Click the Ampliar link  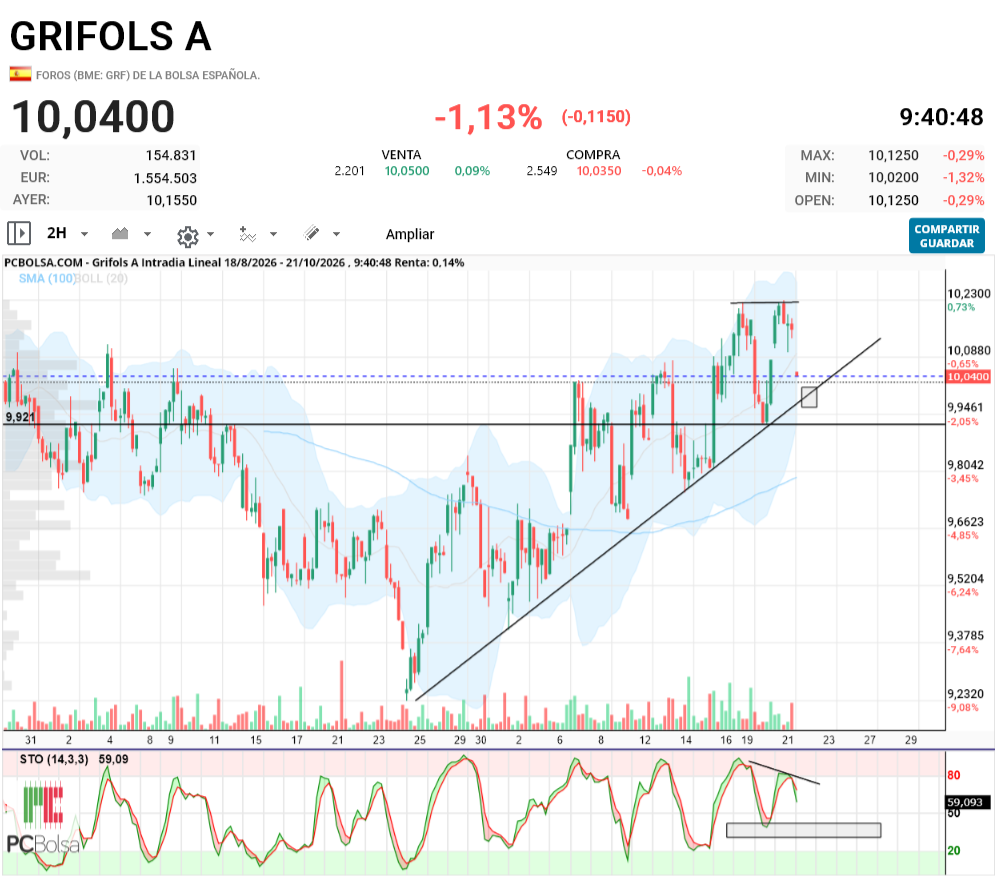pyautogui.click(x=409, y=234)
